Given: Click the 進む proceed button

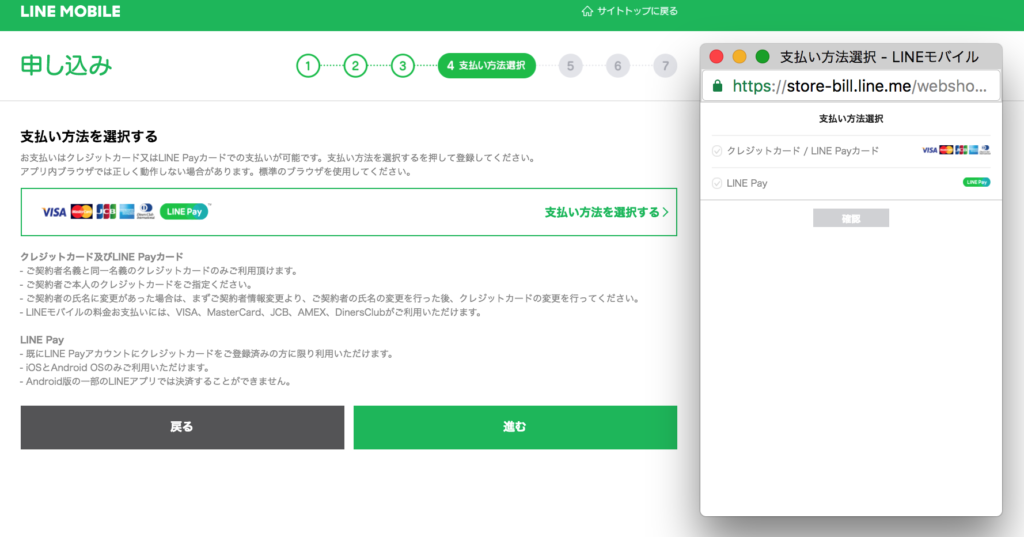Looking at the screenshot, I should pos(515,427).
